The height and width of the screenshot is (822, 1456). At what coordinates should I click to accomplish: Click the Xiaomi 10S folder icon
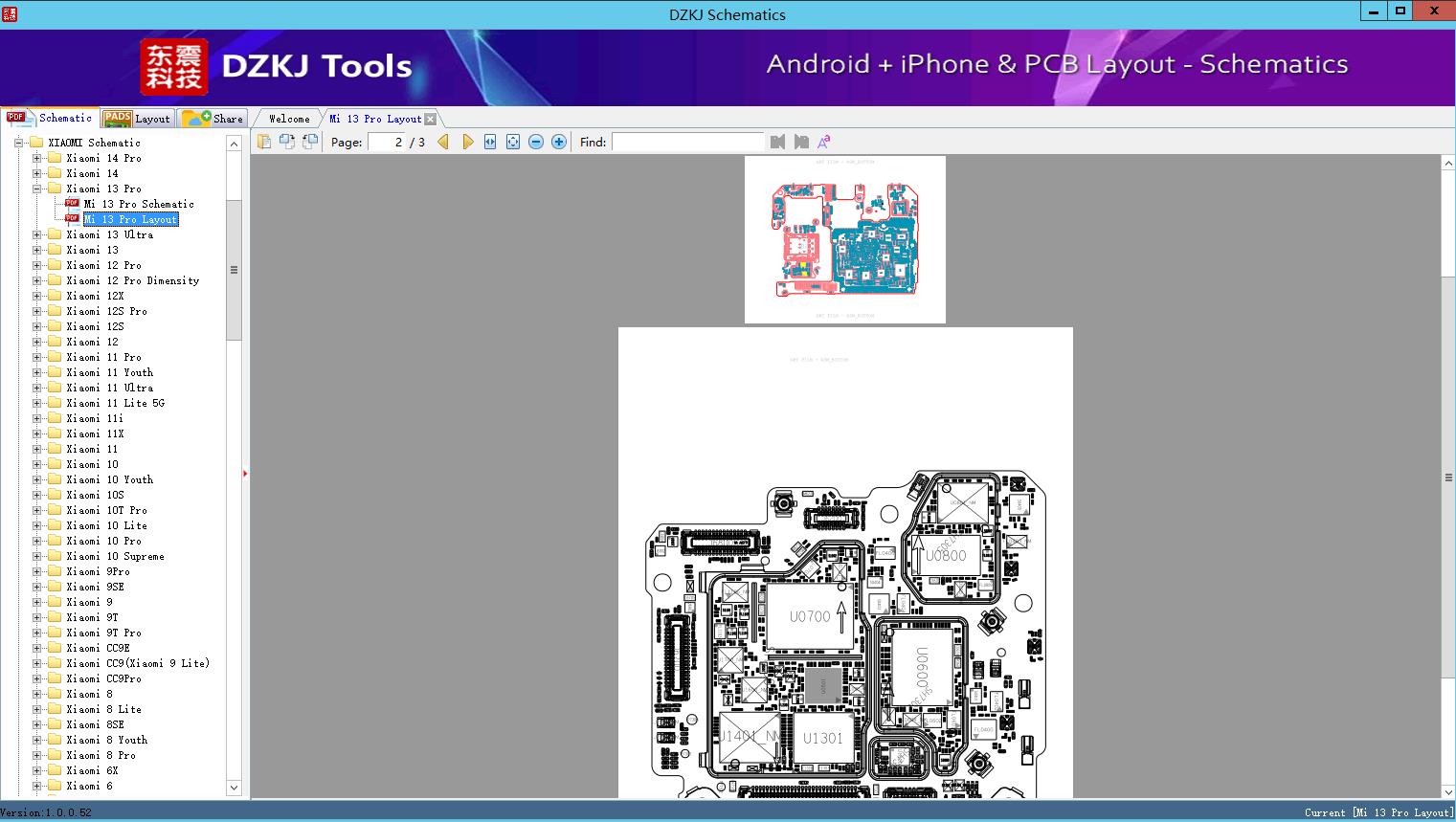coord(55,495)
